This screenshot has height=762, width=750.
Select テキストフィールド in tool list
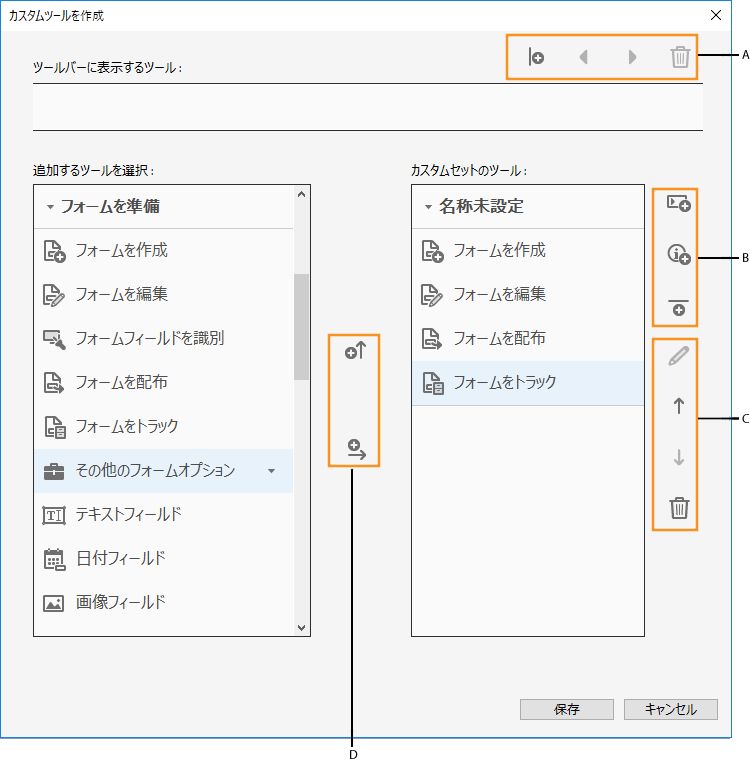coord(129,514)
